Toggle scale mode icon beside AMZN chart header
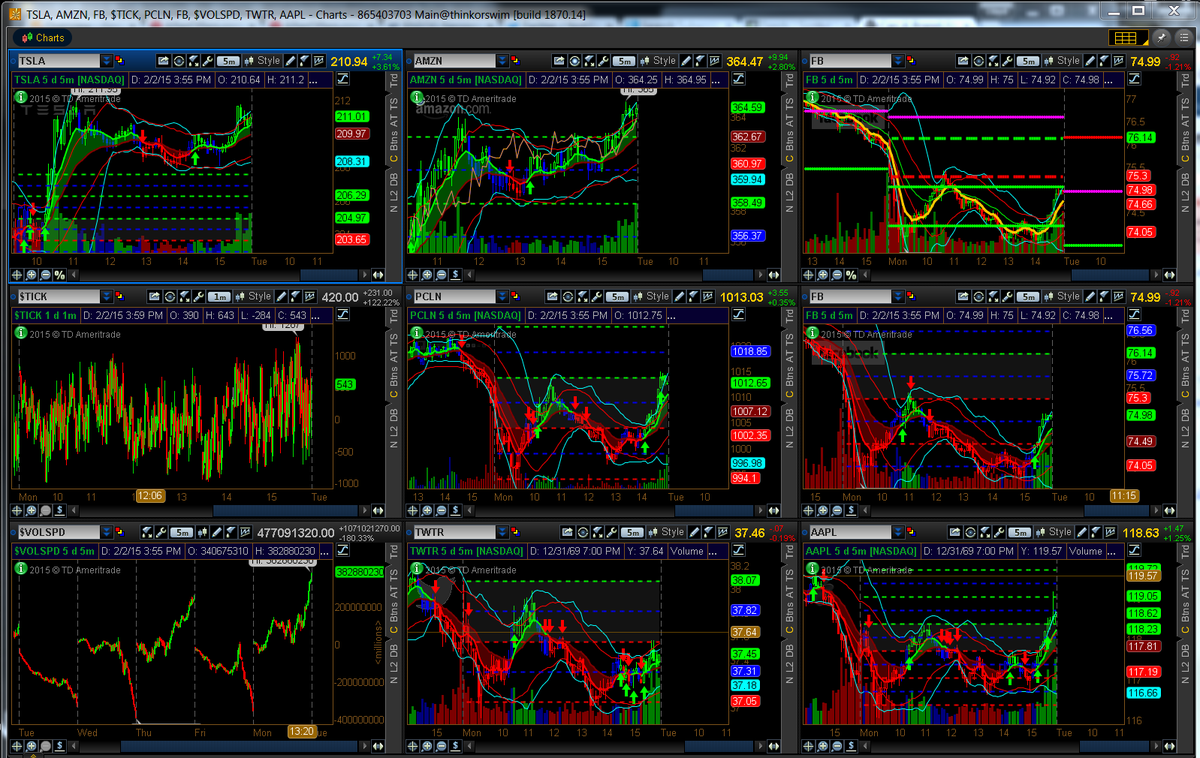The image size is (1200, 758). click(738, 79)
